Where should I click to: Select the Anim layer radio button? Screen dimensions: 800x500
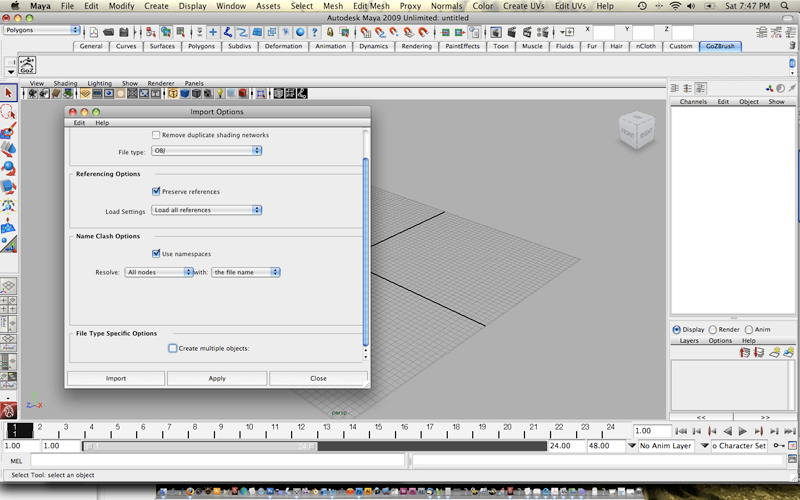coord(748,330)
